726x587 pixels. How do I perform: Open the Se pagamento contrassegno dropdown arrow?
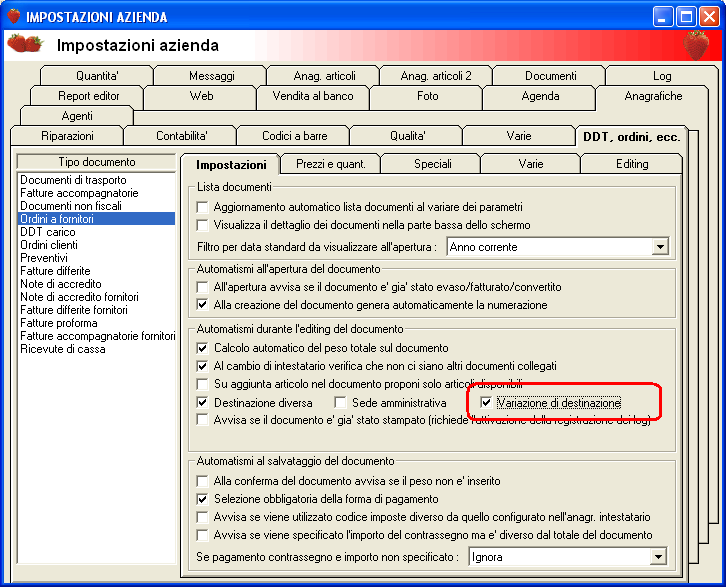click(x=658, y=556)
